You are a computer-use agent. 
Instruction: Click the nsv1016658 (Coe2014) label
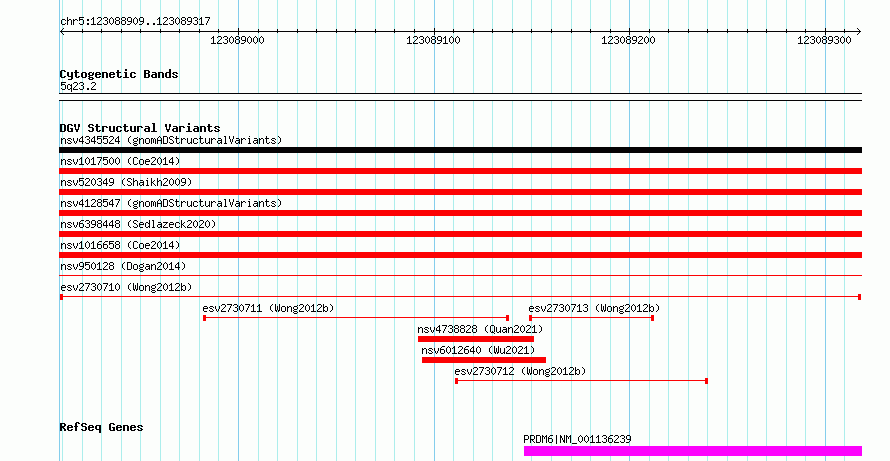[120, 245]
